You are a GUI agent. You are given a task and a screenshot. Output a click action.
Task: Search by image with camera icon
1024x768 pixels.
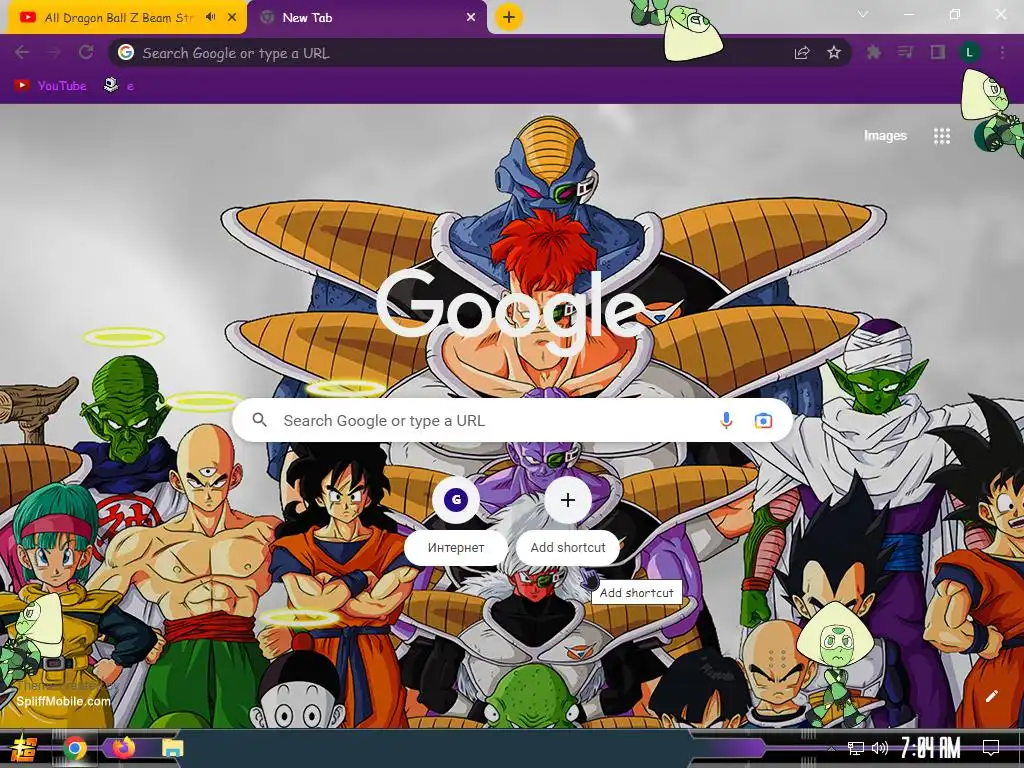763,421
